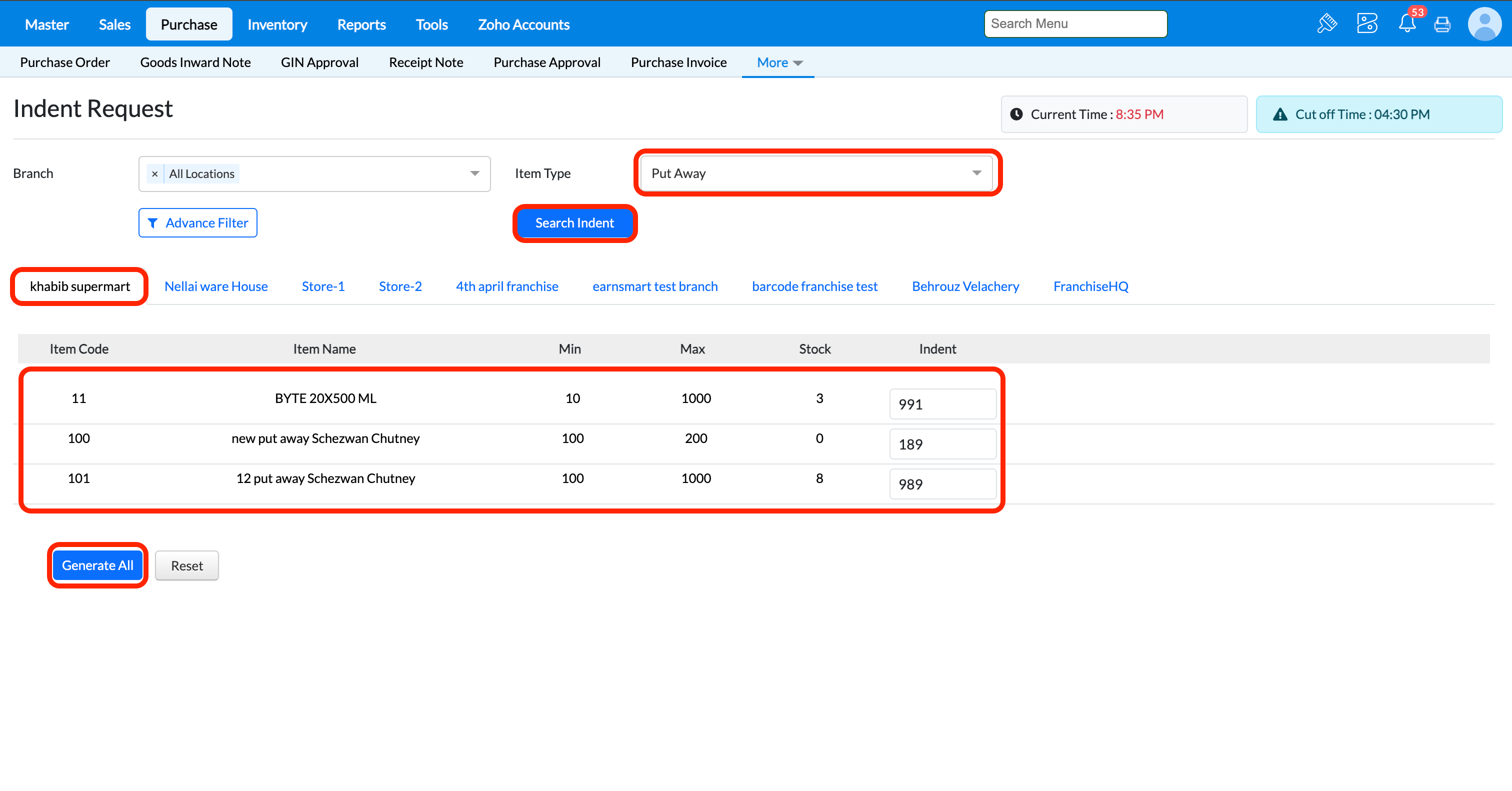Open notifications bell with 53 badge

tap(1407, 24)
